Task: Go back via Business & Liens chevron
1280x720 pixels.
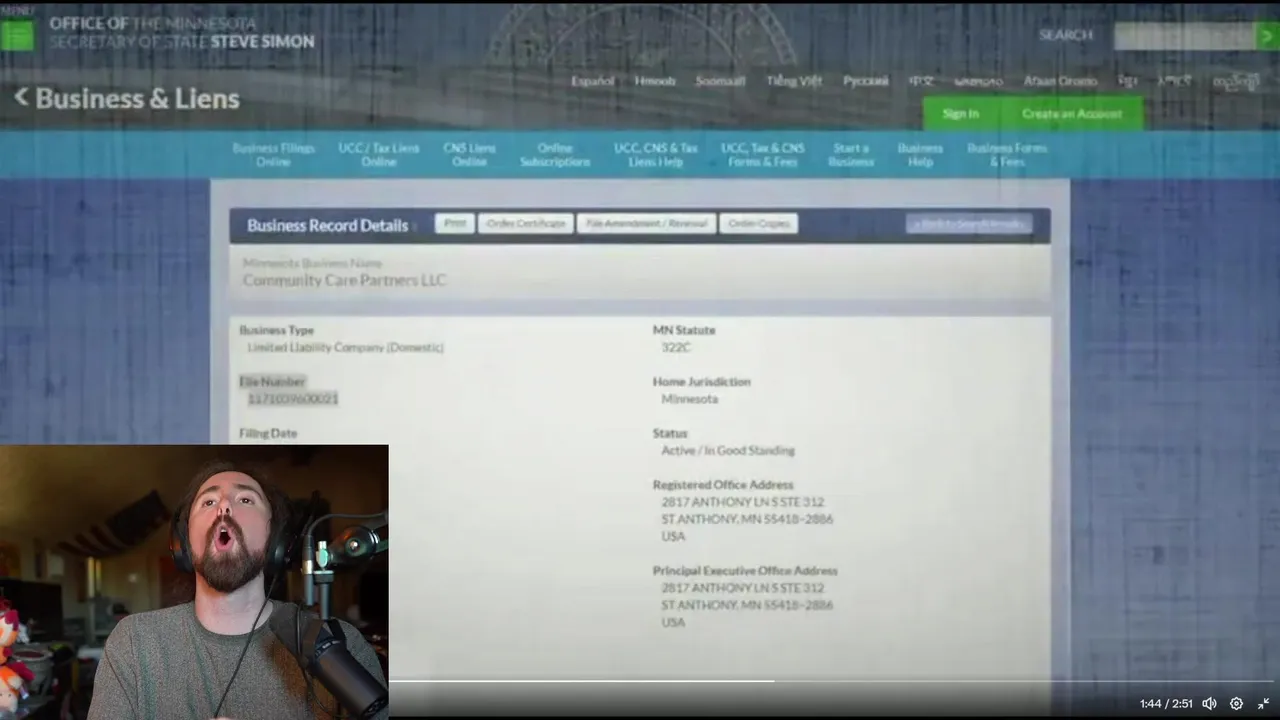Action: 21,97
